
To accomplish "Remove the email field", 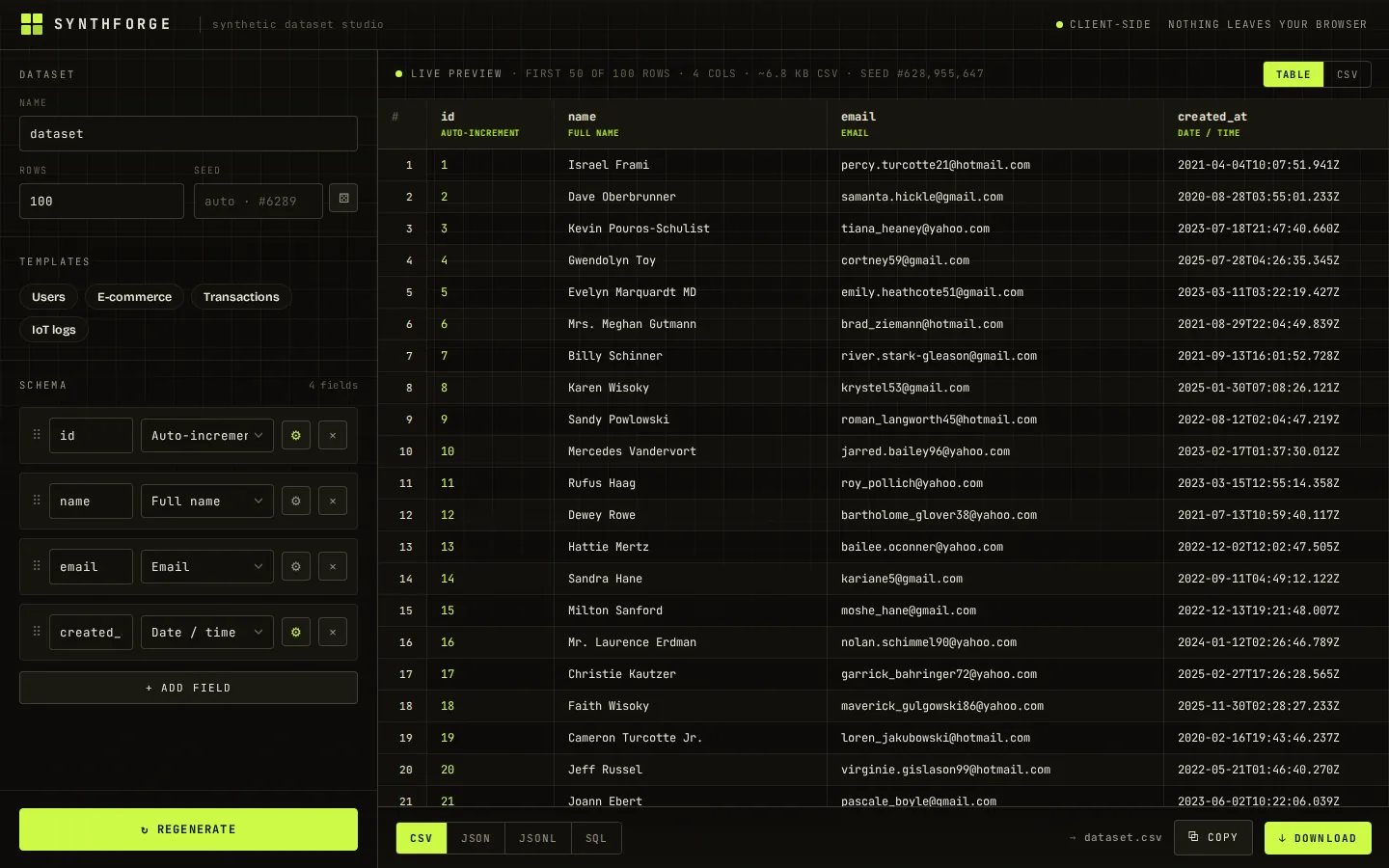I will [x=333, y=567].
